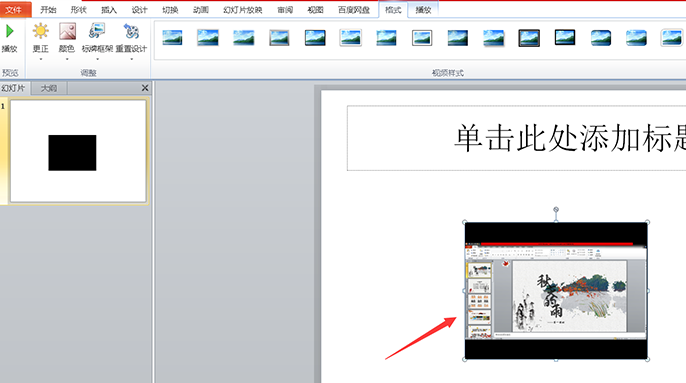
Task: Close the slides thumbnail pane
Action: tap(145, 88)
